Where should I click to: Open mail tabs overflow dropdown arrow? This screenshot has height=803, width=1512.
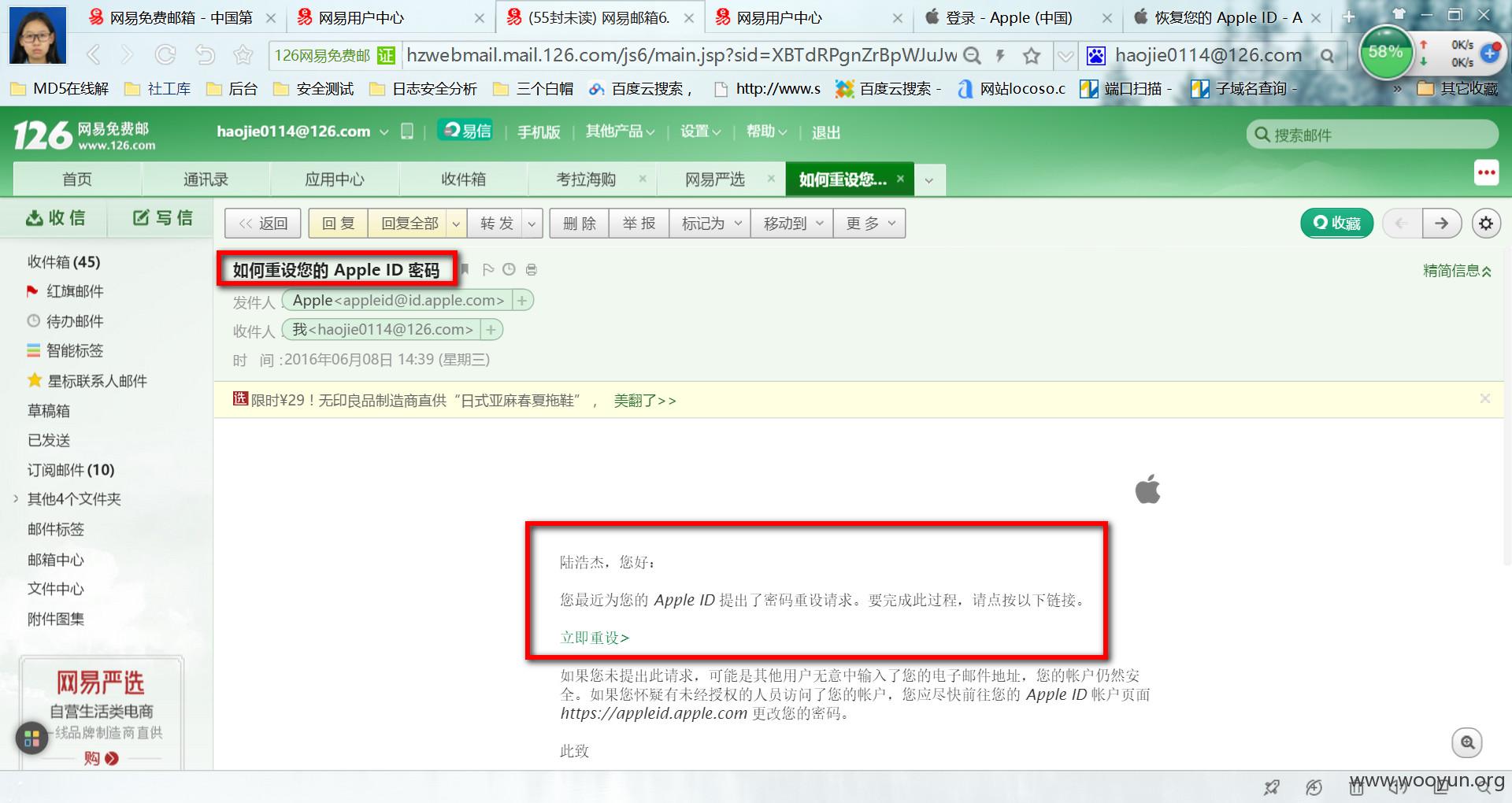[x=929, y=180]
